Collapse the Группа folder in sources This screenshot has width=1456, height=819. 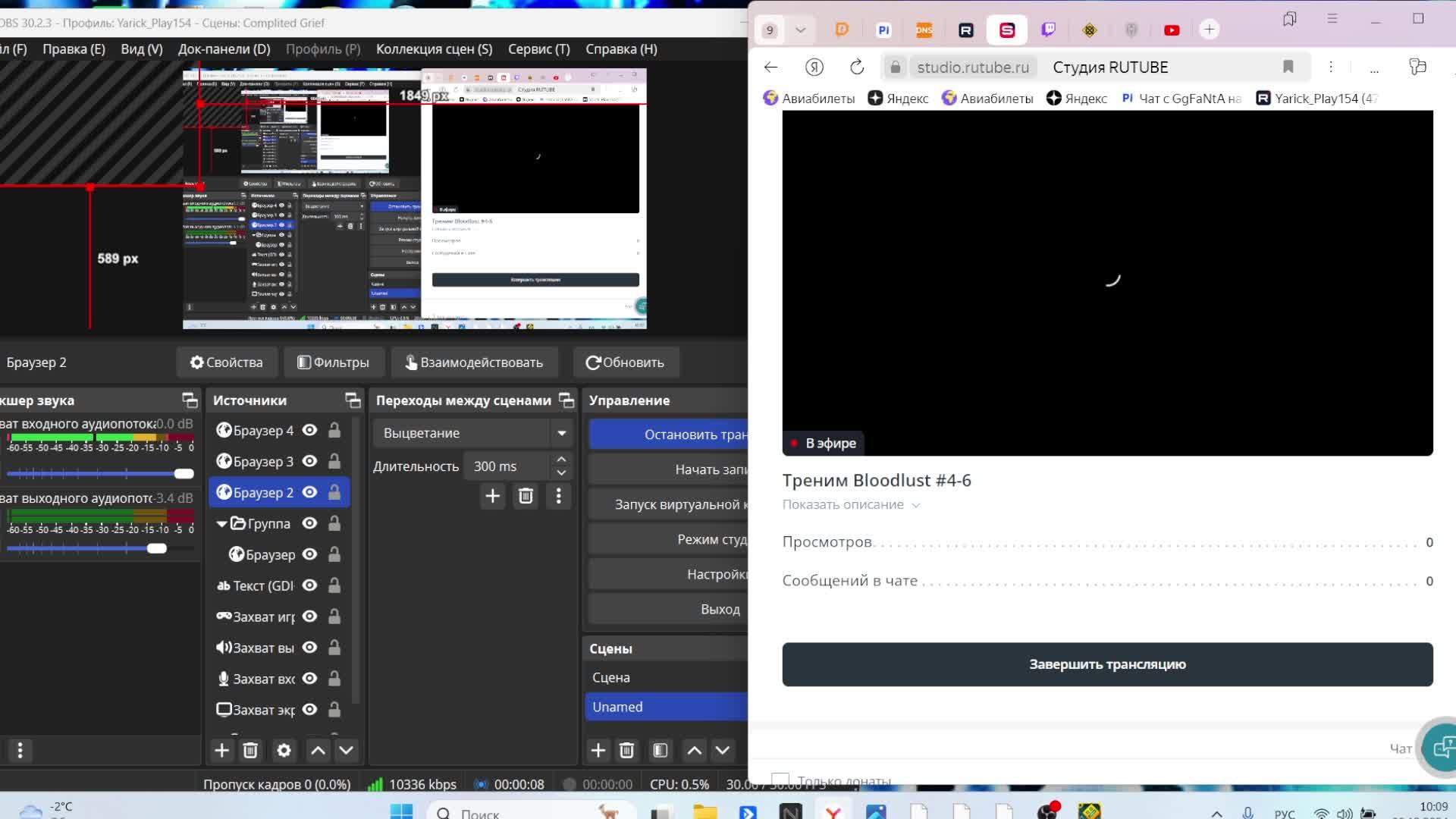[x=221, y=523]
